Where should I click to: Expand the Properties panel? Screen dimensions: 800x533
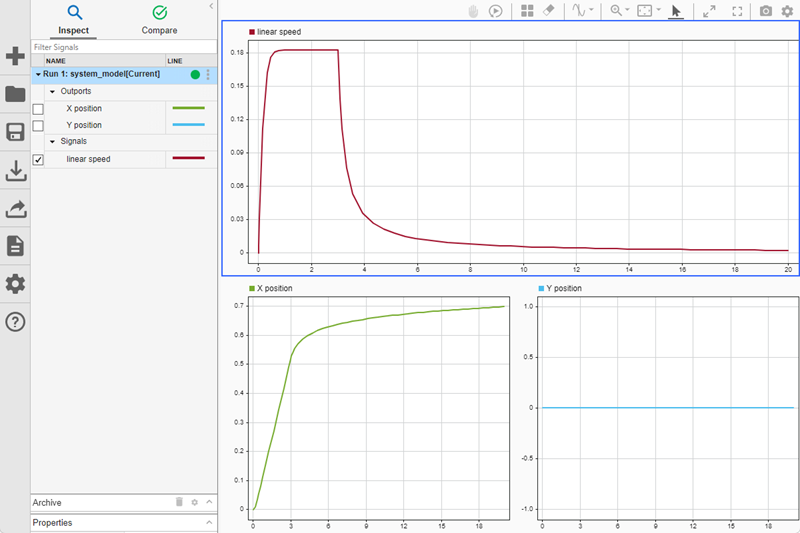(209, 522)
